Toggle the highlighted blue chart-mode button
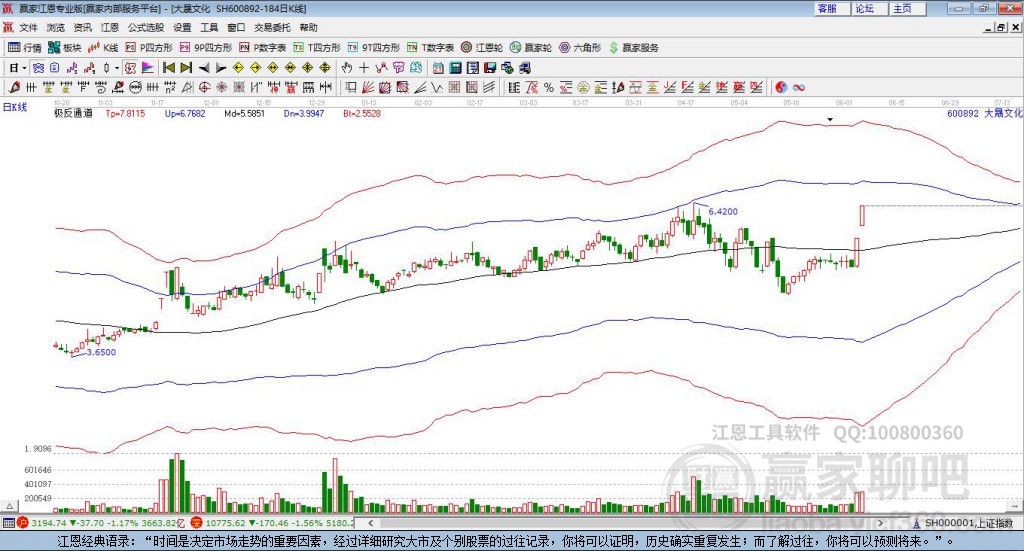Image resolution: width=1024 pixels, height=551 pixels. tap(38, 68)
